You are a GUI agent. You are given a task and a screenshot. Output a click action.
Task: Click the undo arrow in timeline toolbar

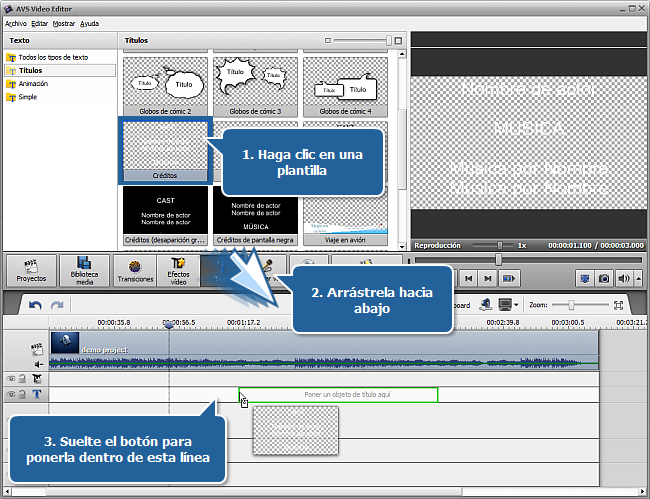[x=35, y=305]
